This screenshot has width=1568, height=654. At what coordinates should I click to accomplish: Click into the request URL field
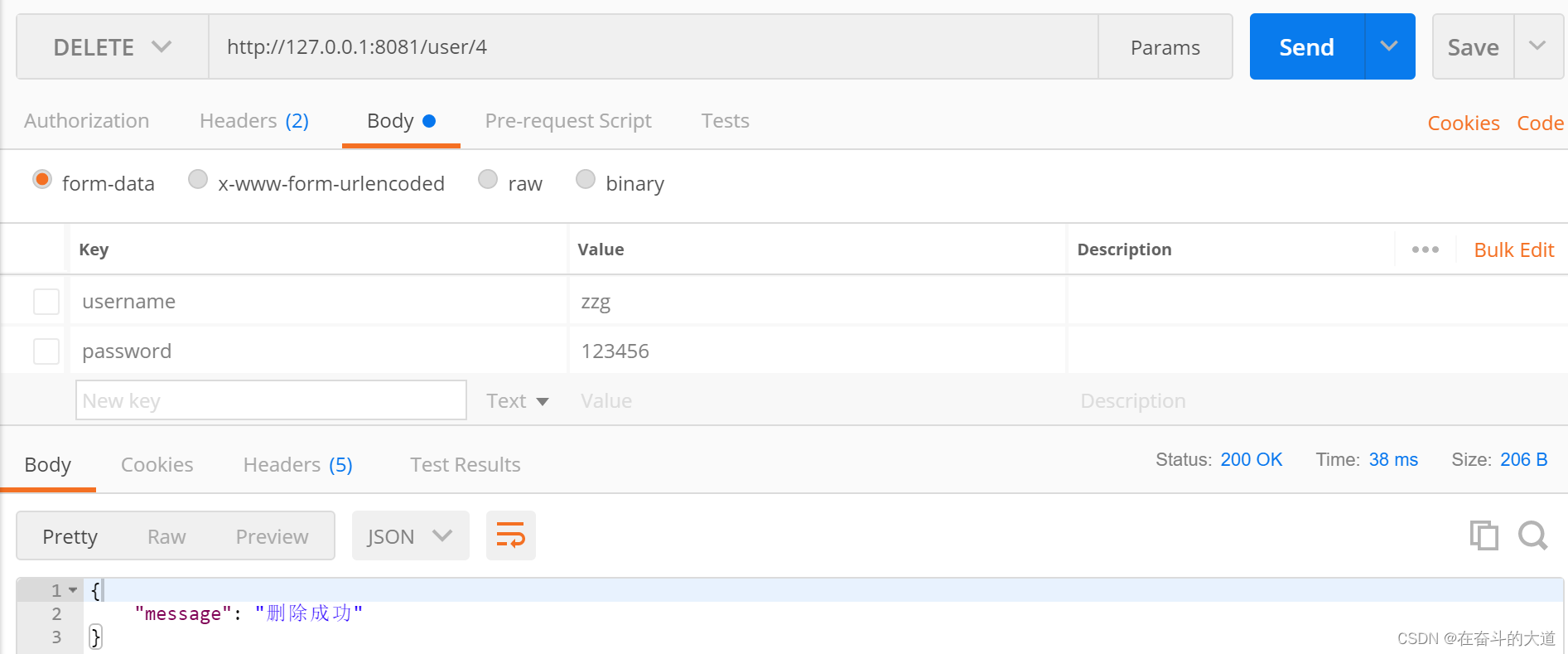point(654,47)
